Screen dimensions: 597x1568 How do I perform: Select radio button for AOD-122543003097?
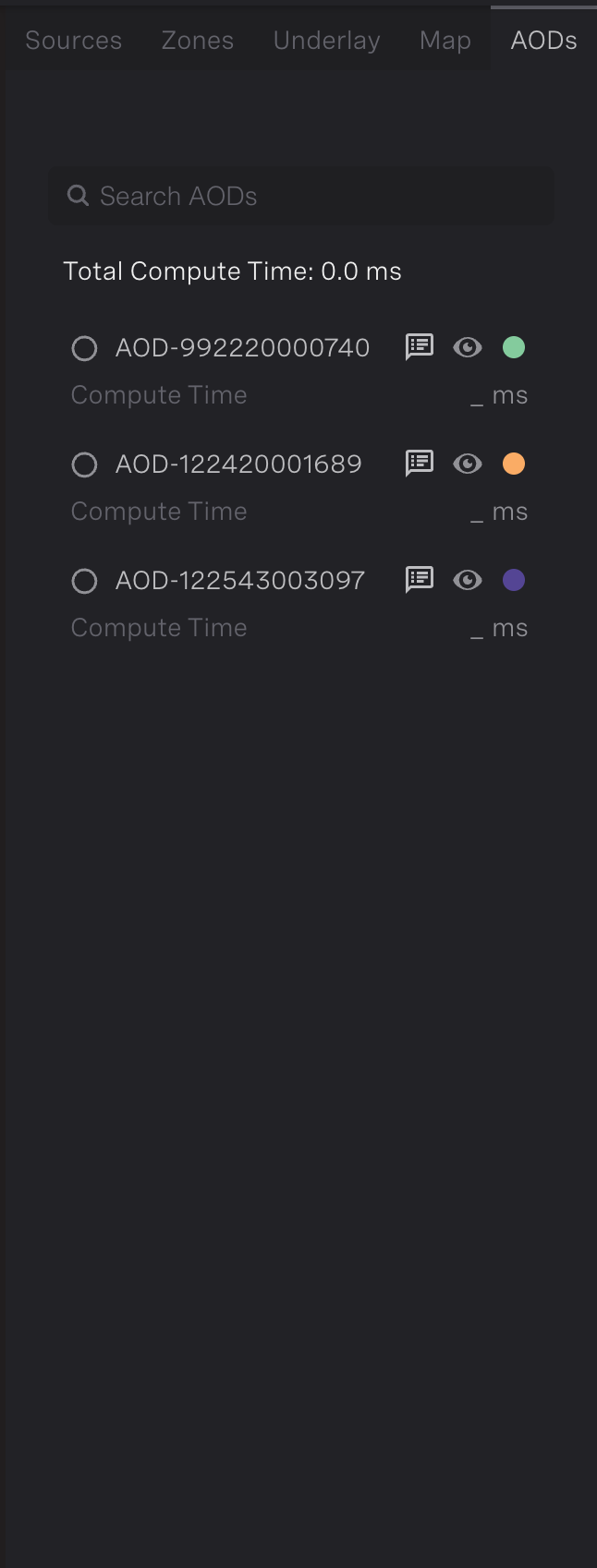[84, 581]
